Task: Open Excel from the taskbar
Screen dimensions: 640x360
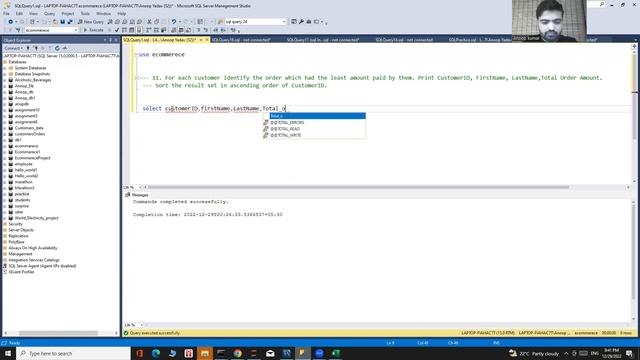Action: [336, 353]
